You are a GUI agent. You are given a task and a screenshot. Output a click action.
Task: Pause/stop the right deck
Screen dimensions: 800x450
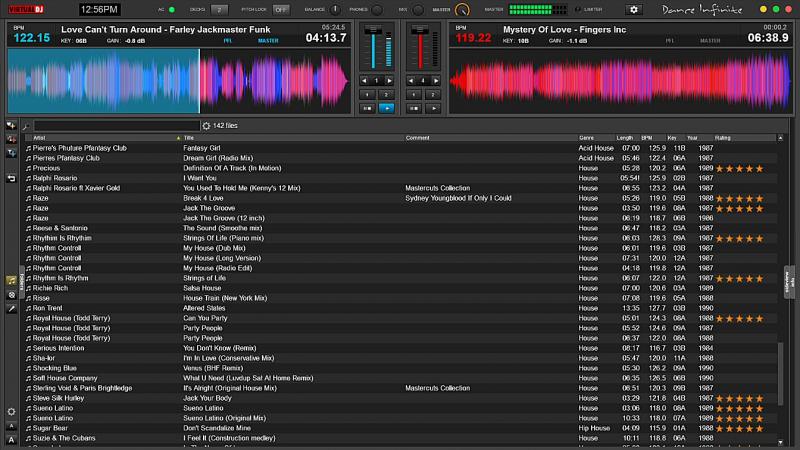coord(414,108)
